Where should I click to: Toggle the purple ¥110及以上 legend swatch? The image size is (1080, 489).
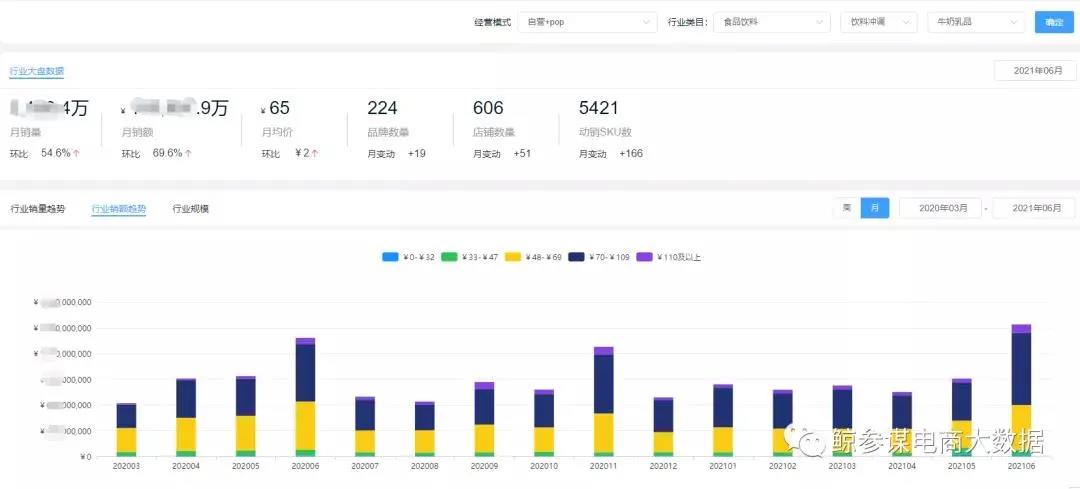[x=644, y=257]
